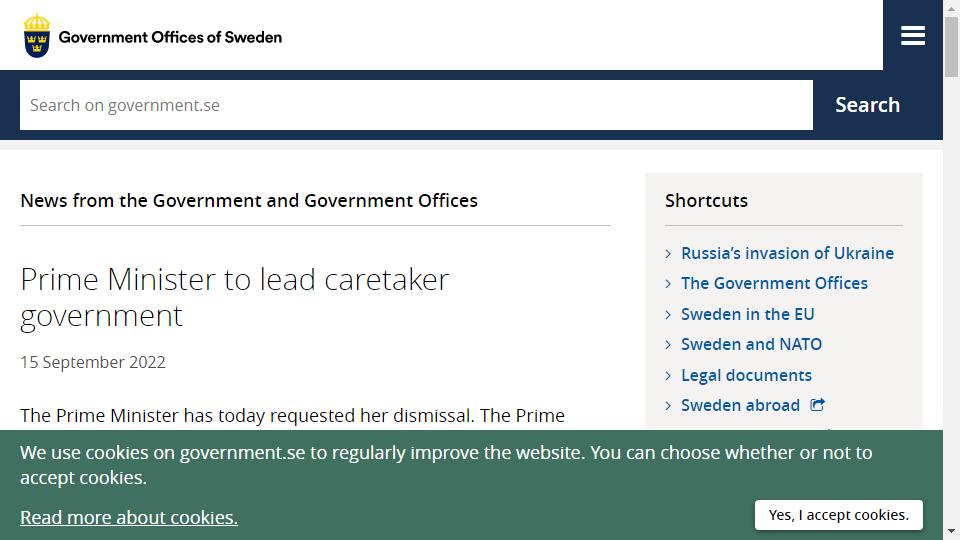Screen dimensions: 960x540
Task: Open Read more about cookies link
Action: click(129, 517)
